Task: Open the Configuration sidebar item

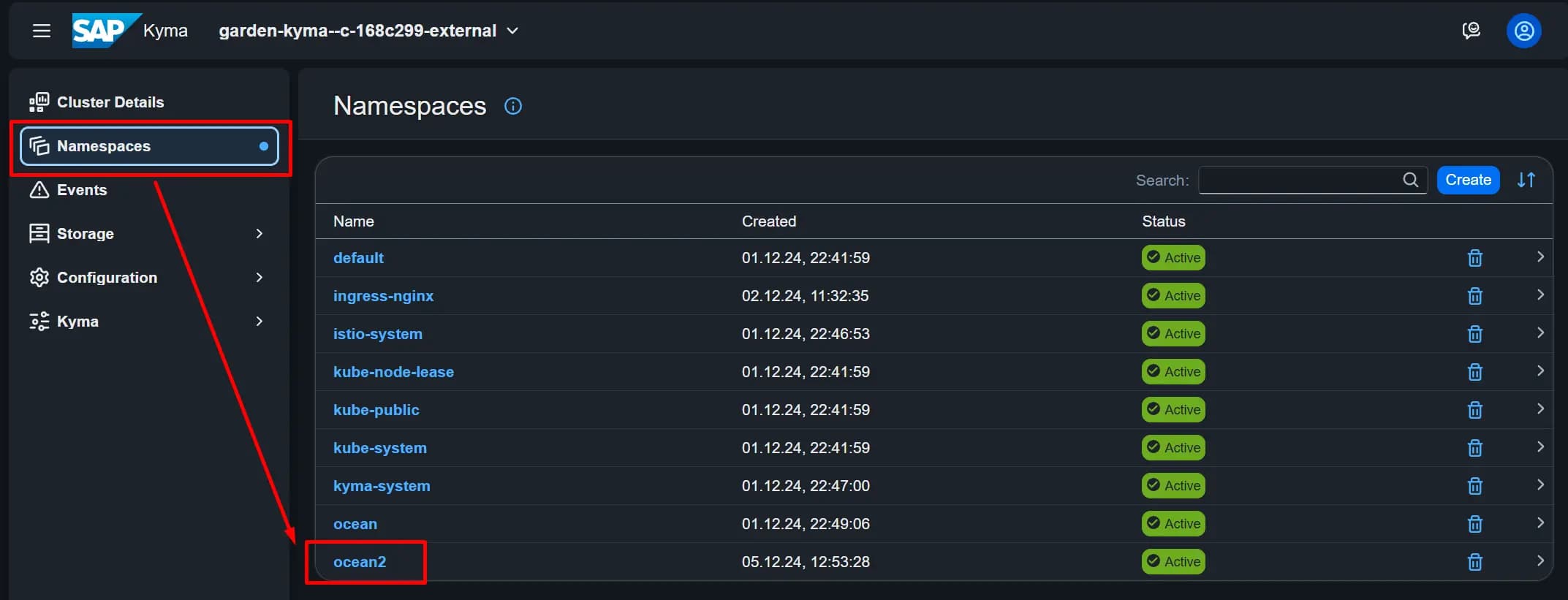Action: tap(149, 278)
